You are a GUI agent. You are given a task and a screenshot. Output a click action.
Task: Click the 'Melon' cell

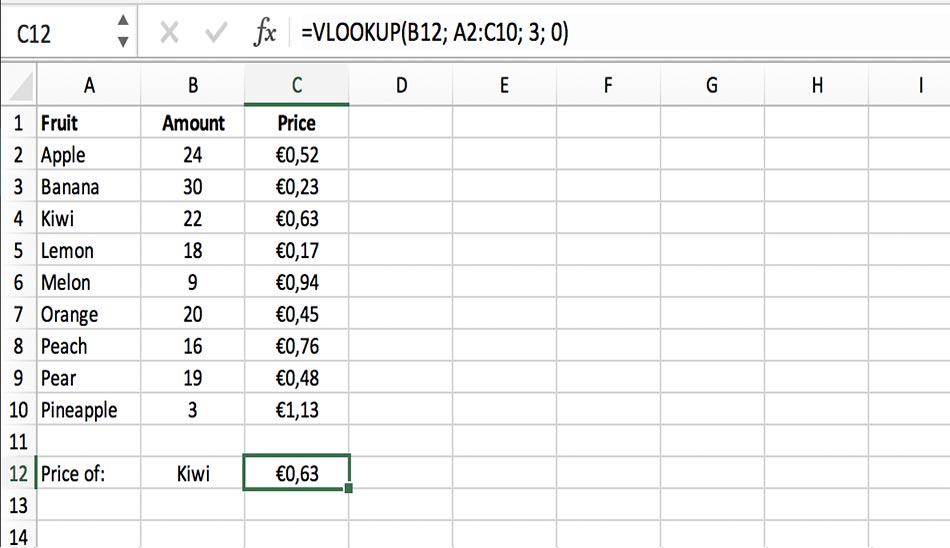pyautogui.click(x=89, y=282)
